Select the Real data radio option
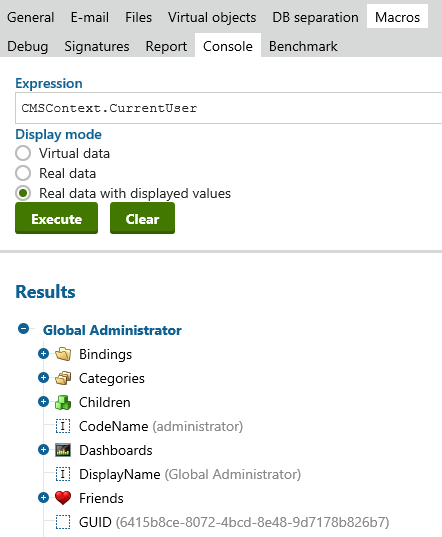Screen dimensions: 442x537 [23, 173]
